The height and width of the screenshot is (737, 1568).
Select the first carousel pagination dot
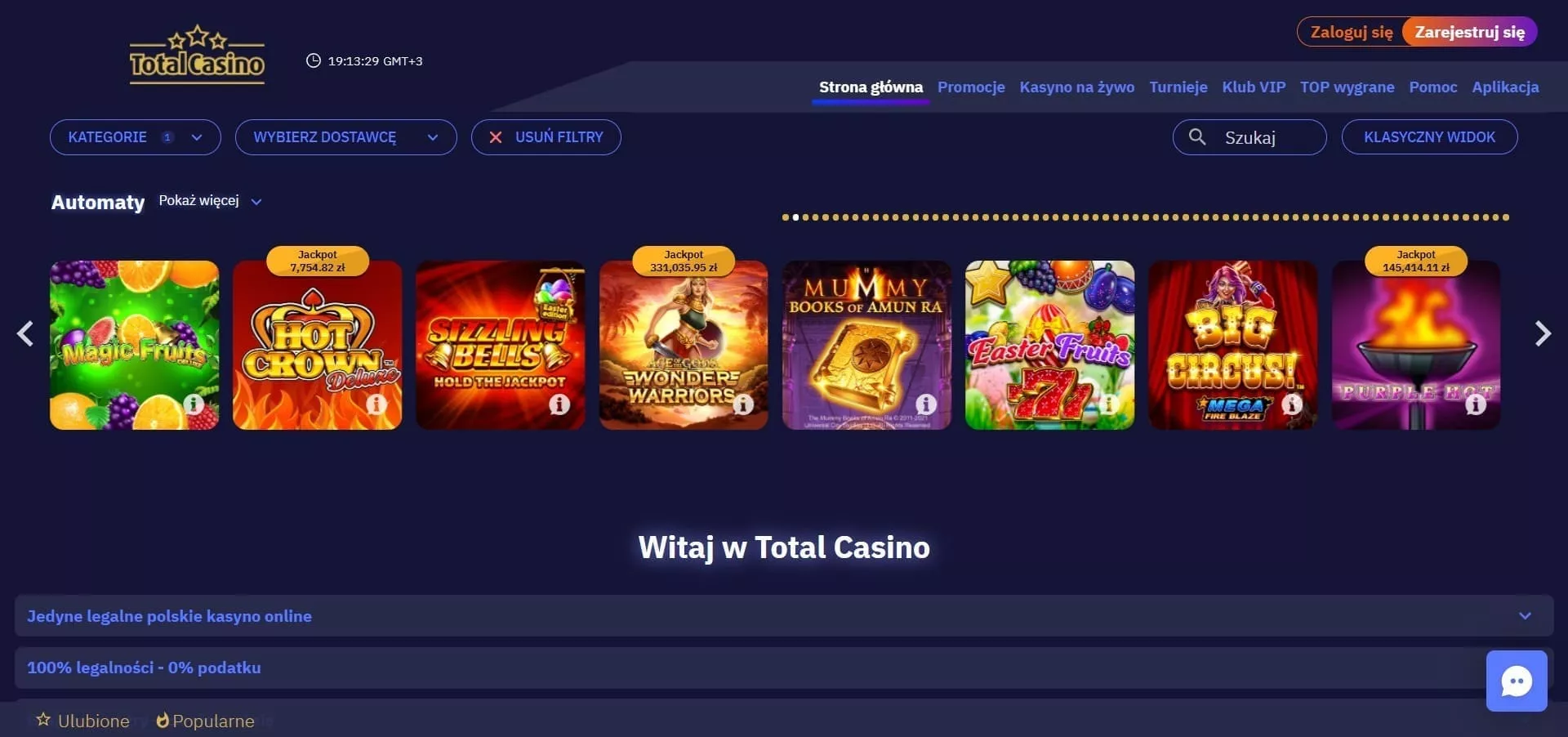click(786, 217)
